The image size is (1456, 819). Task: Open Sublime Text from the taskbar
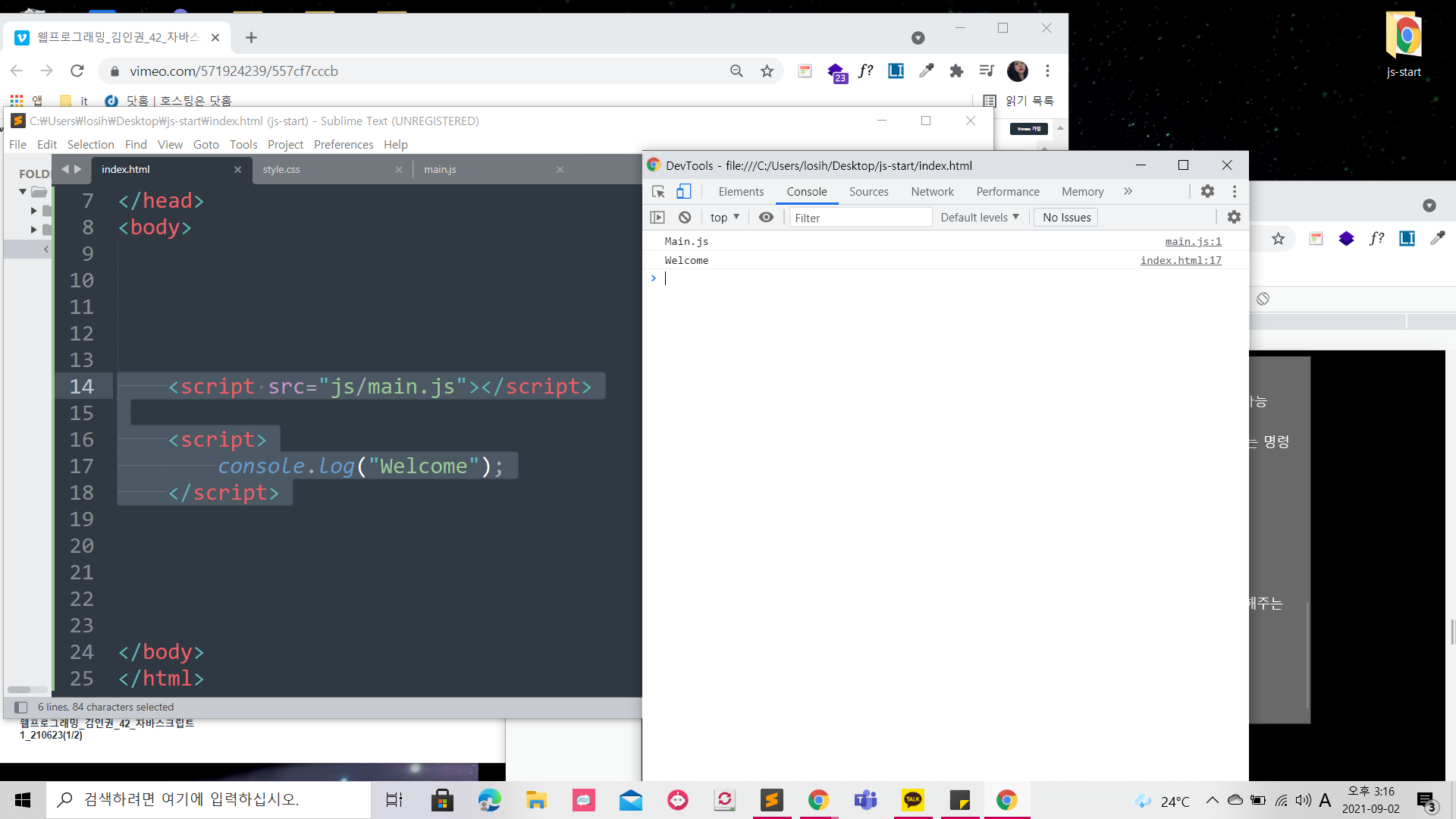point(771,800)
